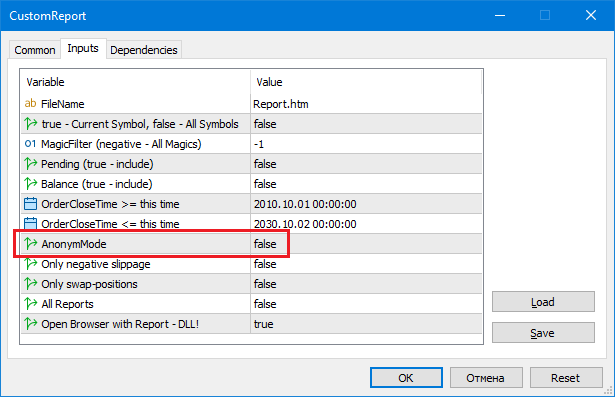Click the boolean arrow icon beside AnonymMode
The height and width of the screenshot is (397, 615).
[31, 244]
